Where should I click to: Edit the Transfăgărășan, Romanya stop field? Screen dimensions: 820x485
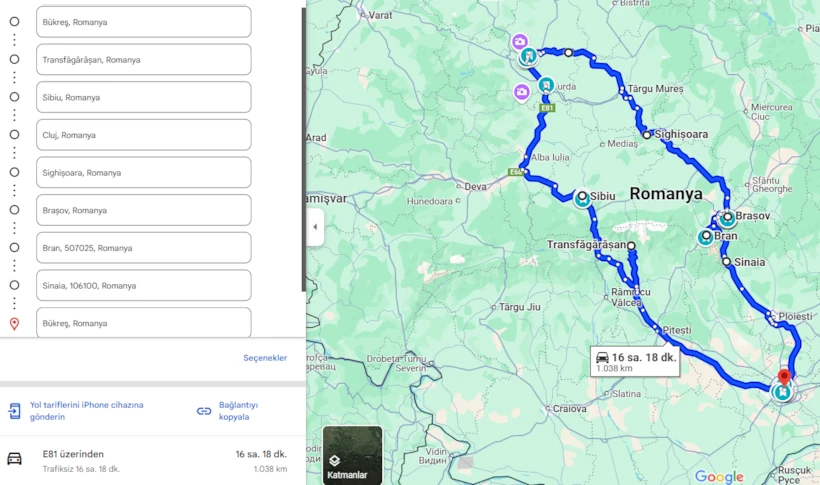143,60
